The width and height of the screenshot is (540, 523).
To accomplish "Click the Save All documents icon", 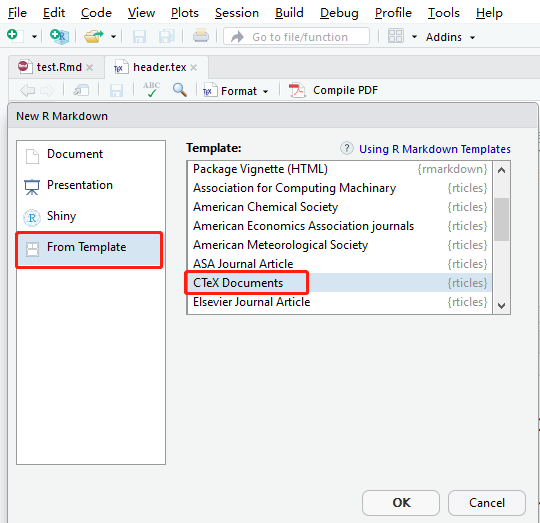I will tap(167, 36).
